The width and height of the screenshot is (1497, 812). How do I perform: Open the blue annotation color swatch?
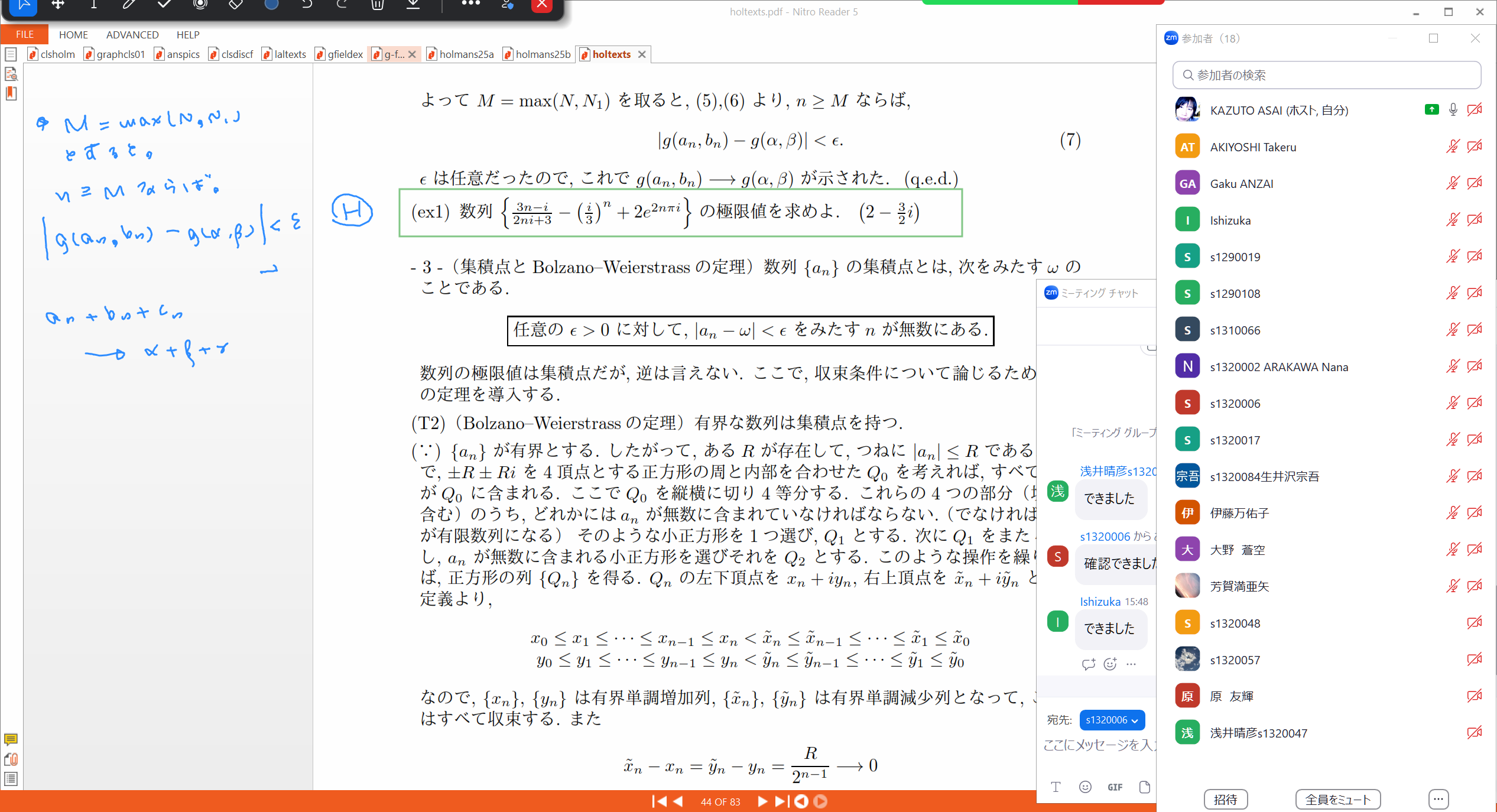(271, 5)
